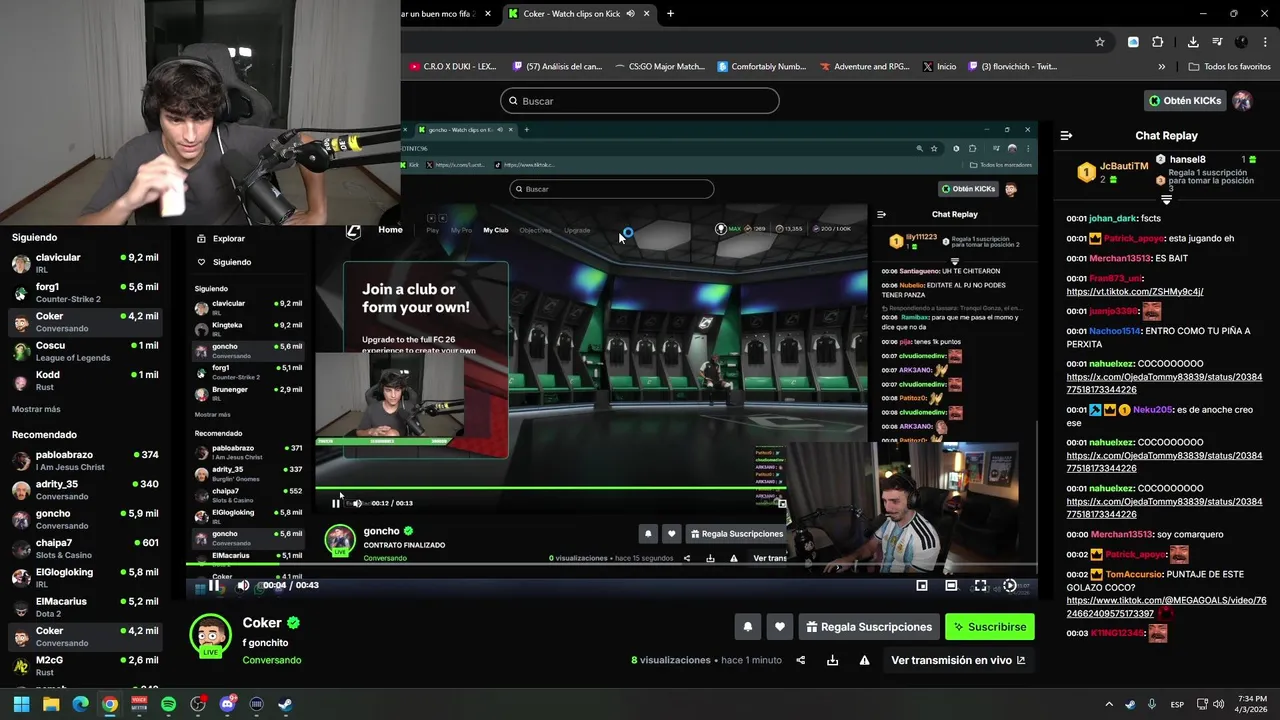
Task: Open C.R.O X DUKI bookmark
Action: (453, 67)
